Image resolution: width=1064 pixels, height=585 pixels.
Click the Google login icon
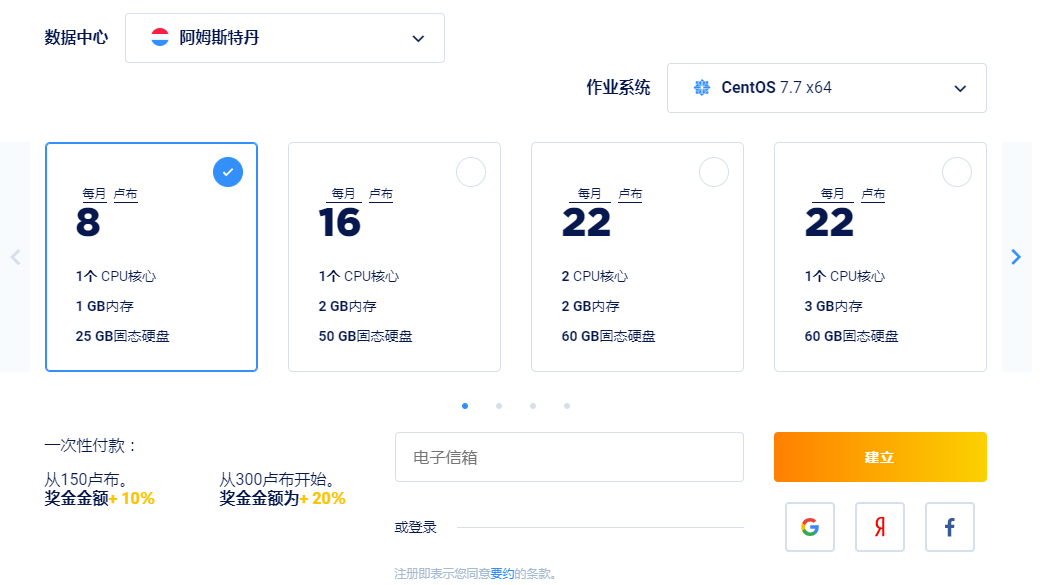click(810, 527)
